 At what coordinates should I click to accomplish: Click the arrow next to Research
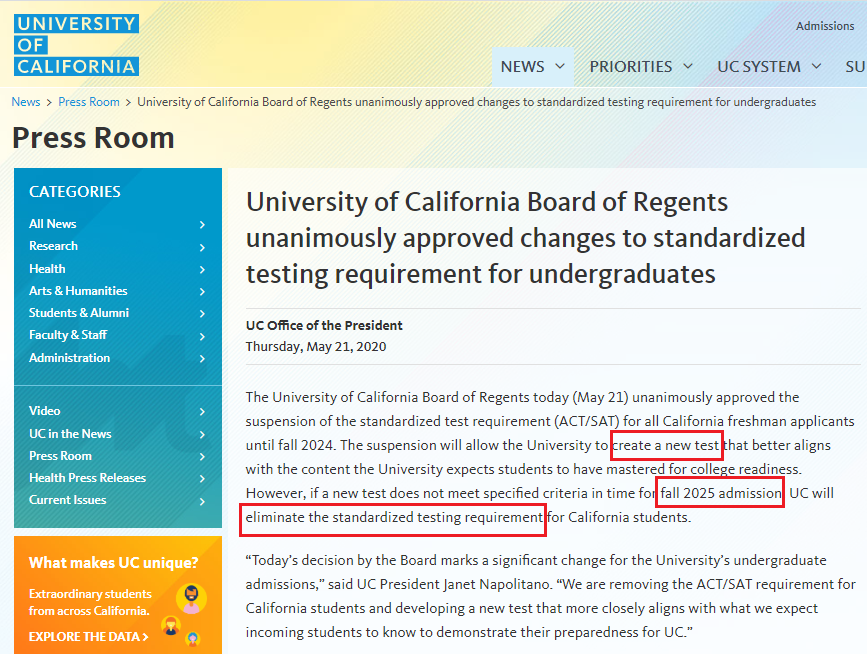point(202,247)
